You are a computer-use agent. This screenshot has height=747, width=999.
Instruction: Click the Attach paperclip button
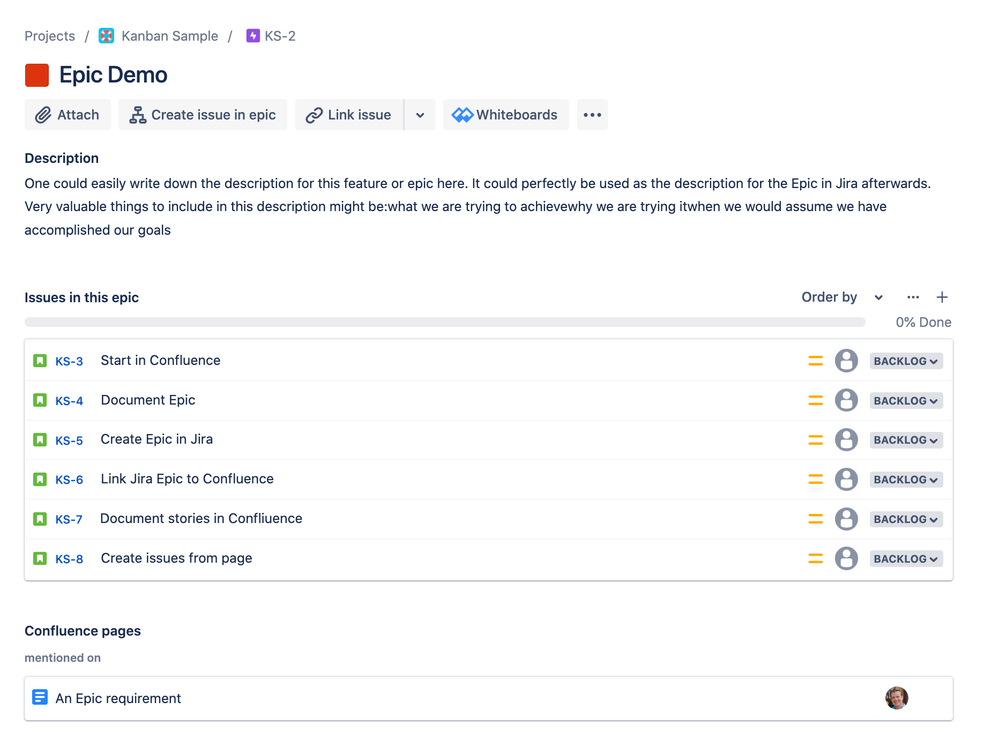pyautogui.click(x=68, y=115)
